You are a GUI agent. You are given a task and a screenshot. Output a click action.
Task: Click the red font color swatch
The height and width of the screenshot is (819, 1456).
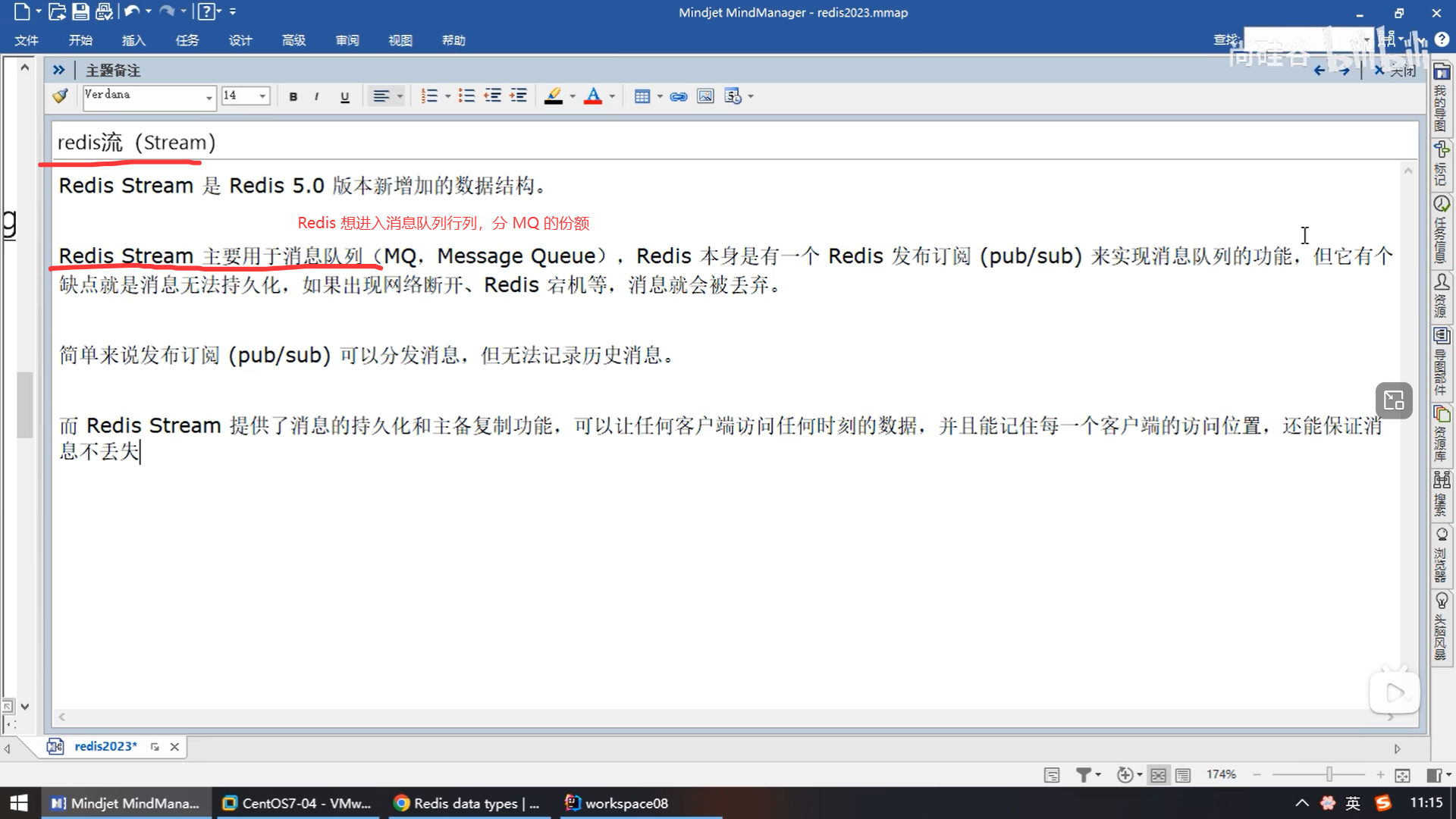[593, 96]
